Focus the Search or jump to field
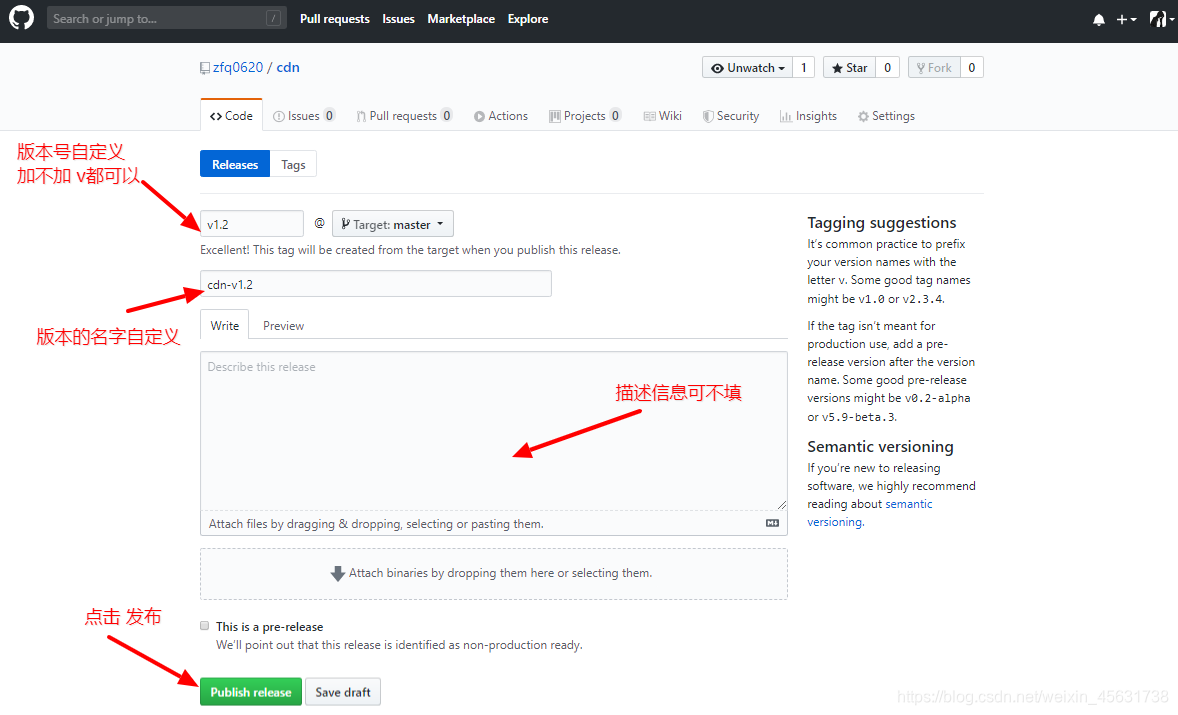 click(x=167, y=18)
